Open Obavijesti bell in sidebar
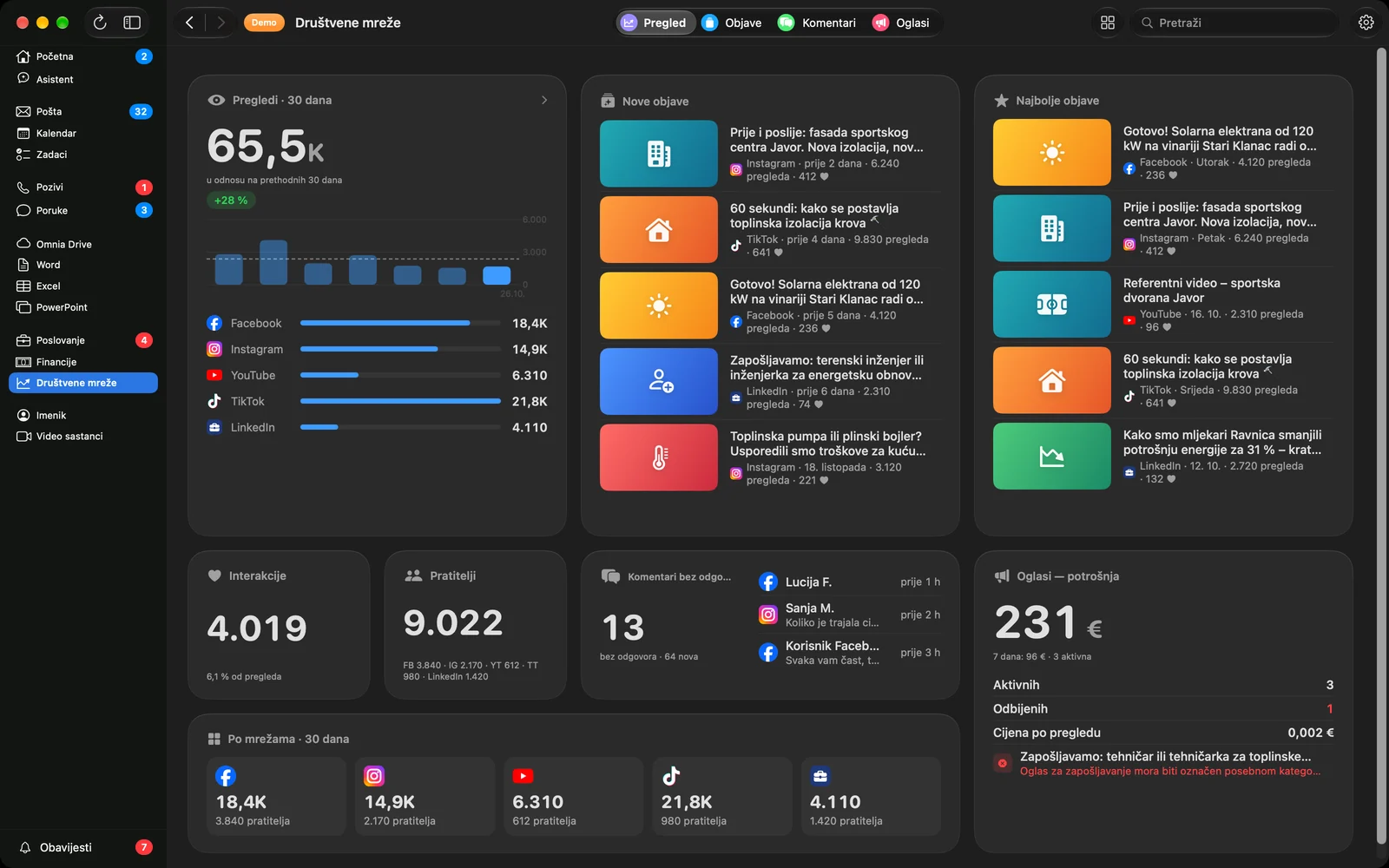 (x=25, y=847)
